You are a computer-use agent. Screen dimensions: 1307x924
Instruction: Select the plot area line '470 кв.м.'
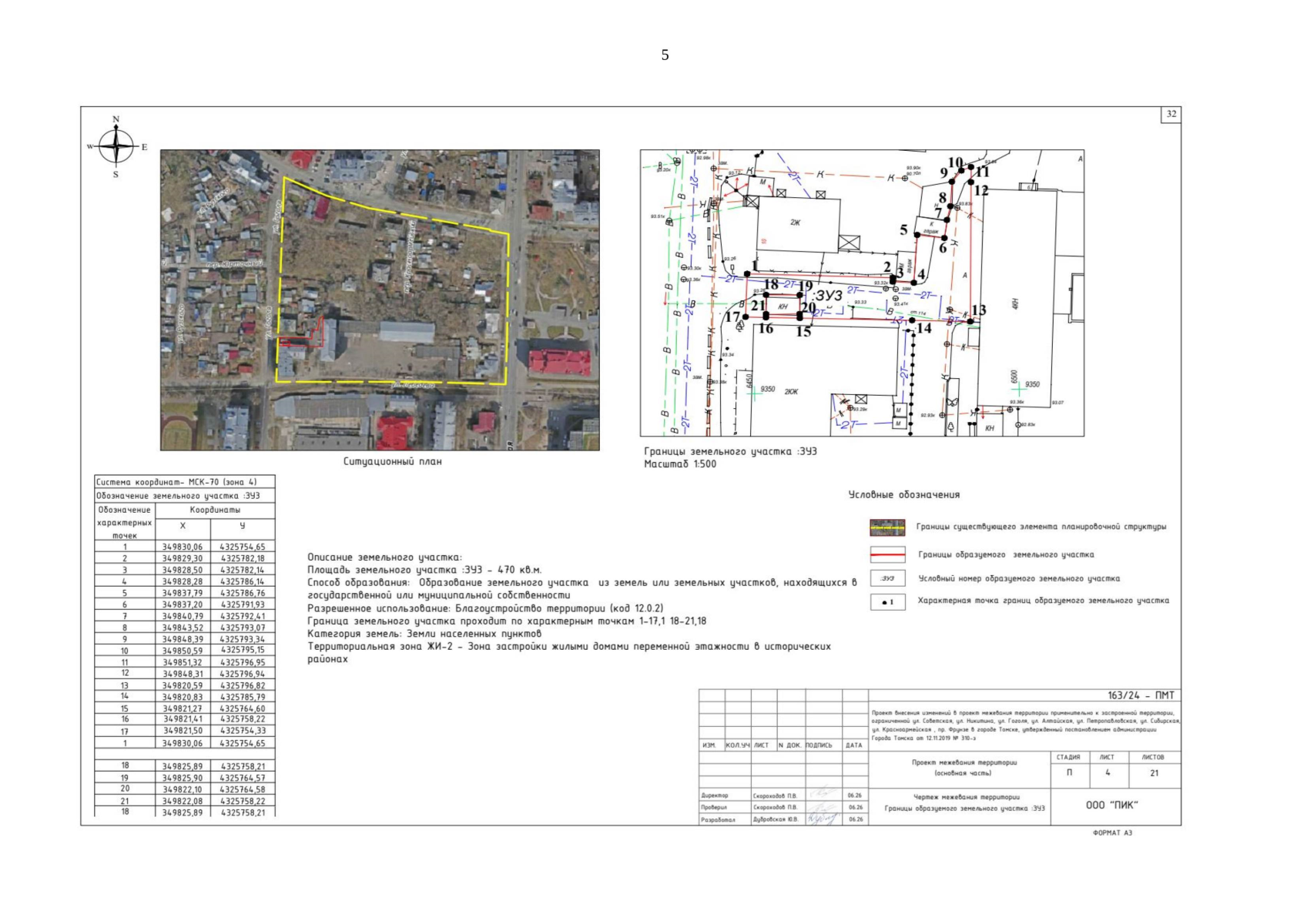[x=424, y=570]
